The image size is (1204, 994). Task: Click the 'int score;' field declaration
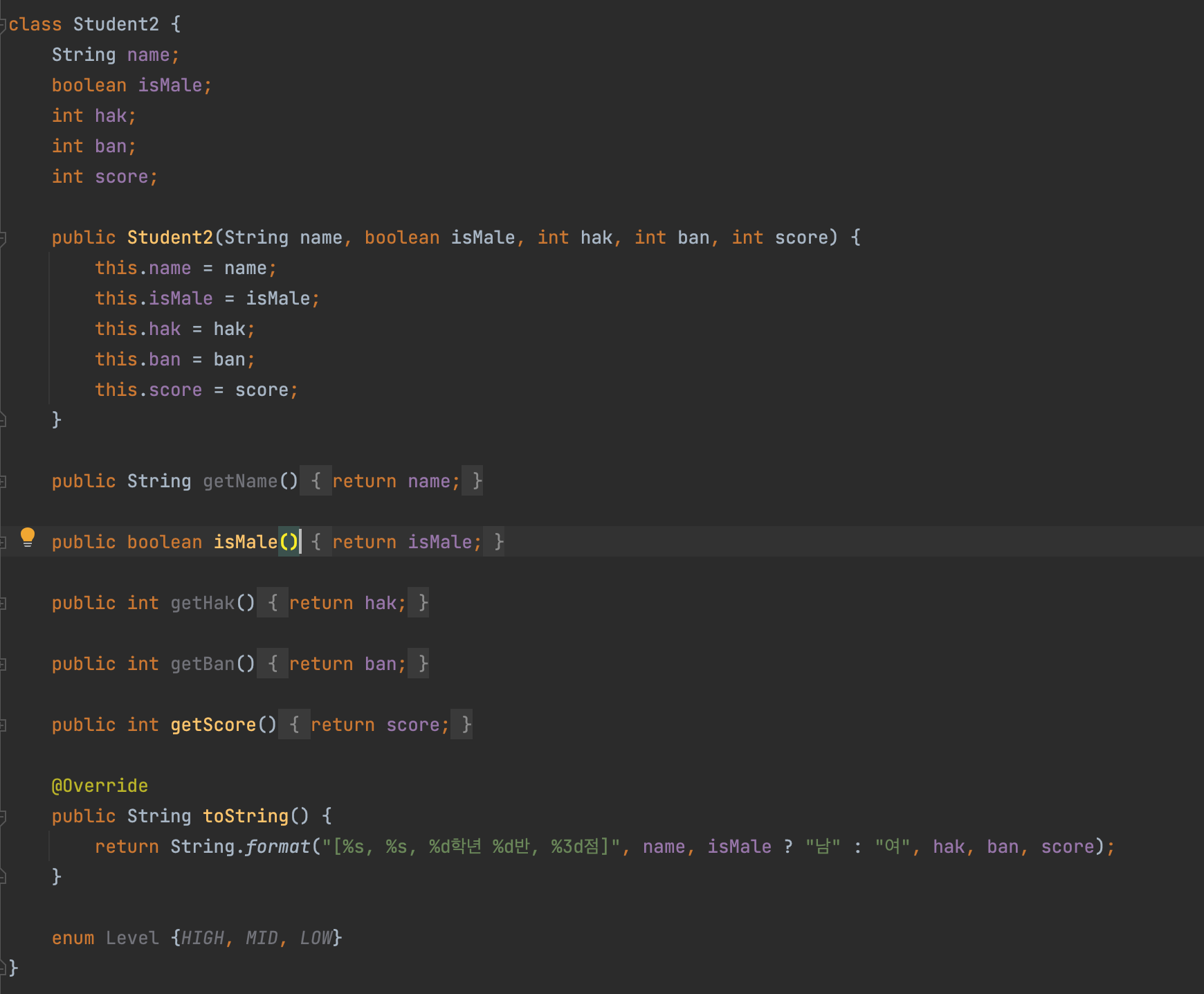(x=105, y=177)
